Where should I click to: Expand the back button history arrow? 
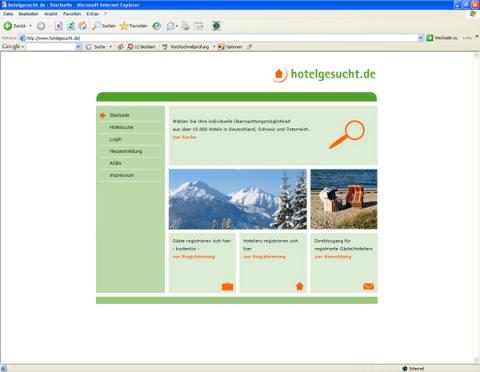coord(30,26)
